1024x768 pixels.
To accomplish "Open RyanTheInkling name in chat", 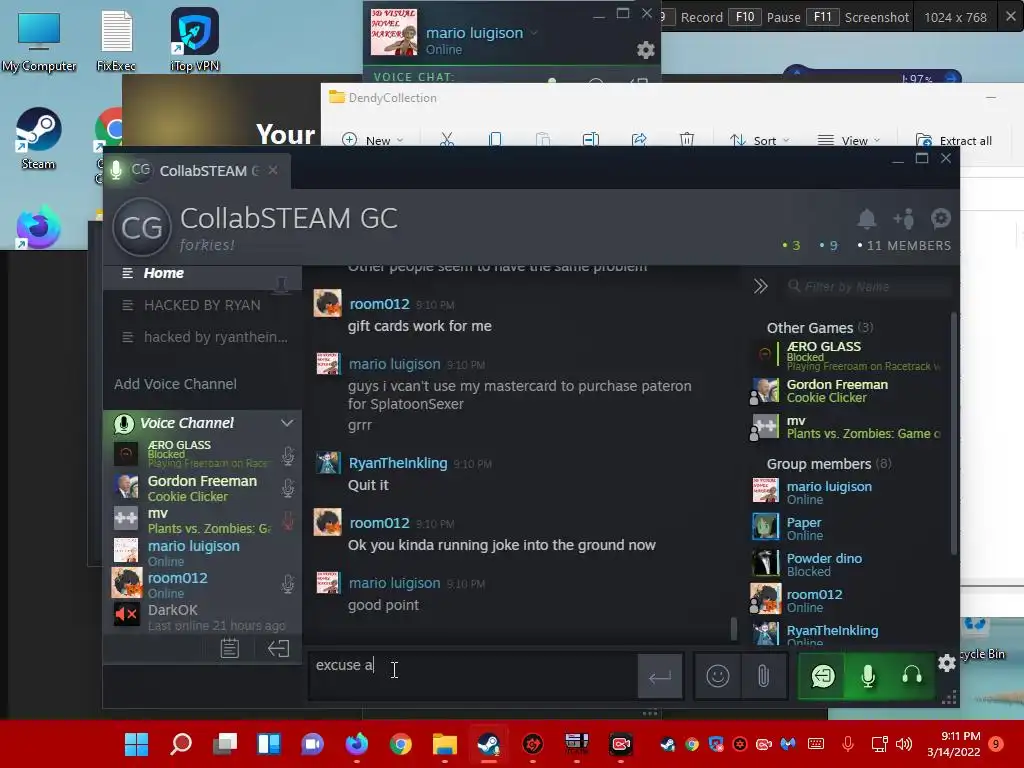I will pos(398,463).
